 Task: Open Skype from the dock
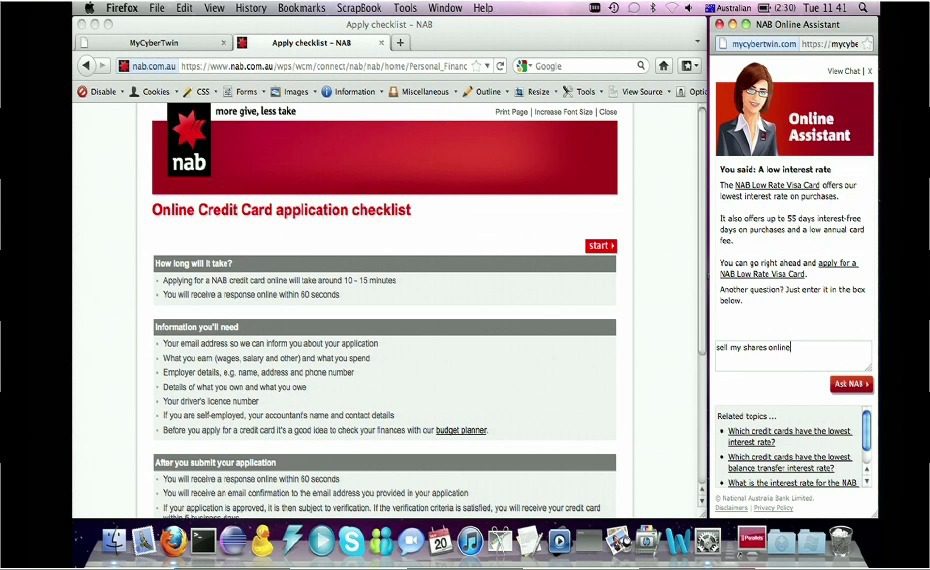(352, 541)
